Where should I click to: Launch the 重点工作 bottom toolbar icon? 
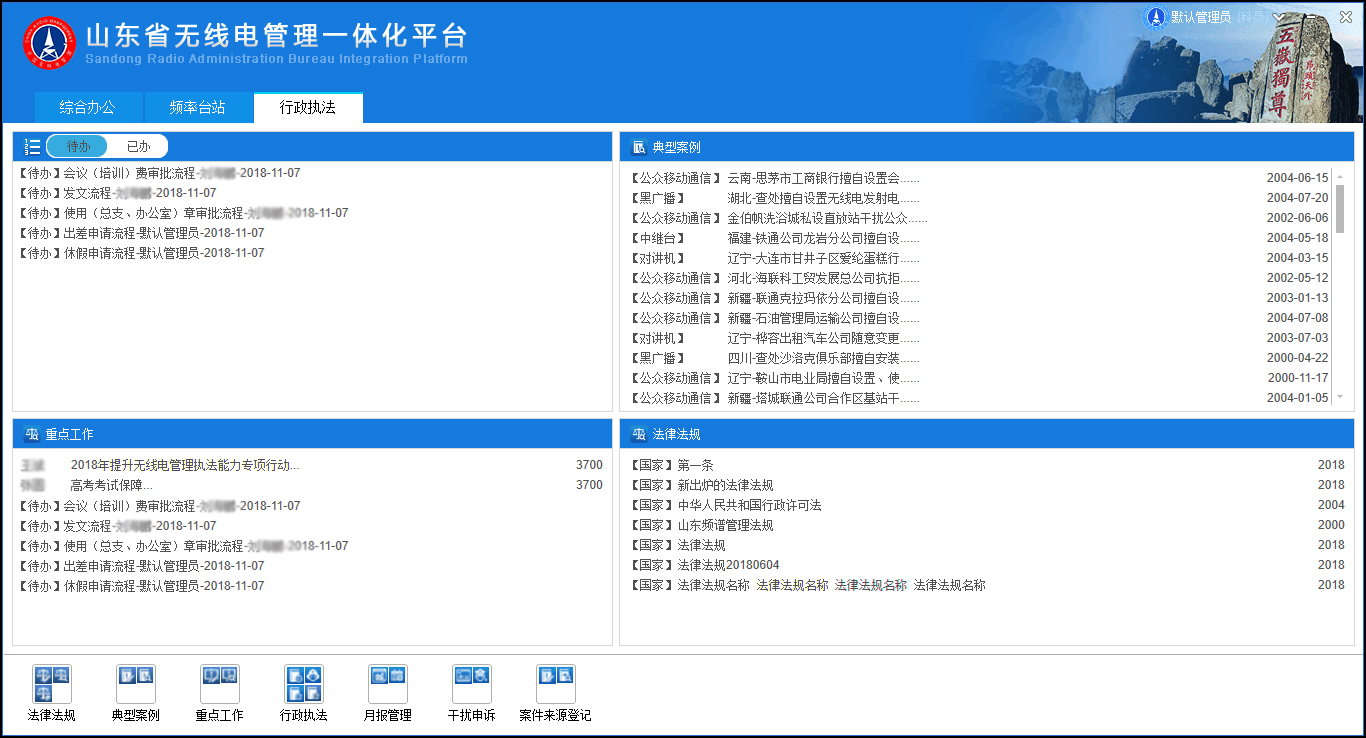220,685
